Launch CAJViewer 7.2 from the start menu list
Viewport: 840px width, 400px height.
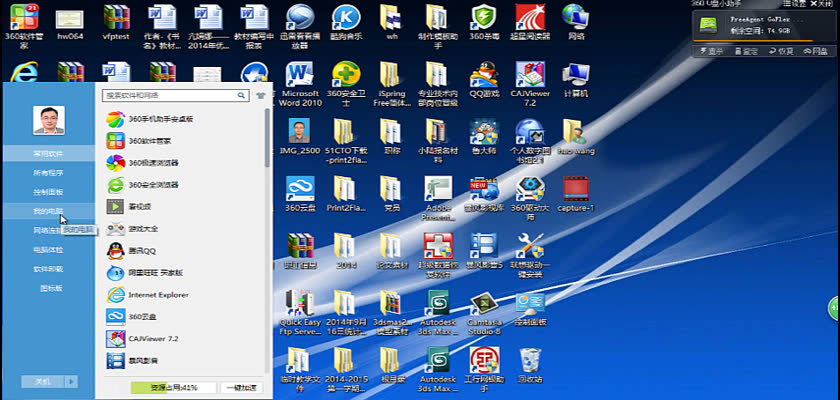click(x=142, y=338)
